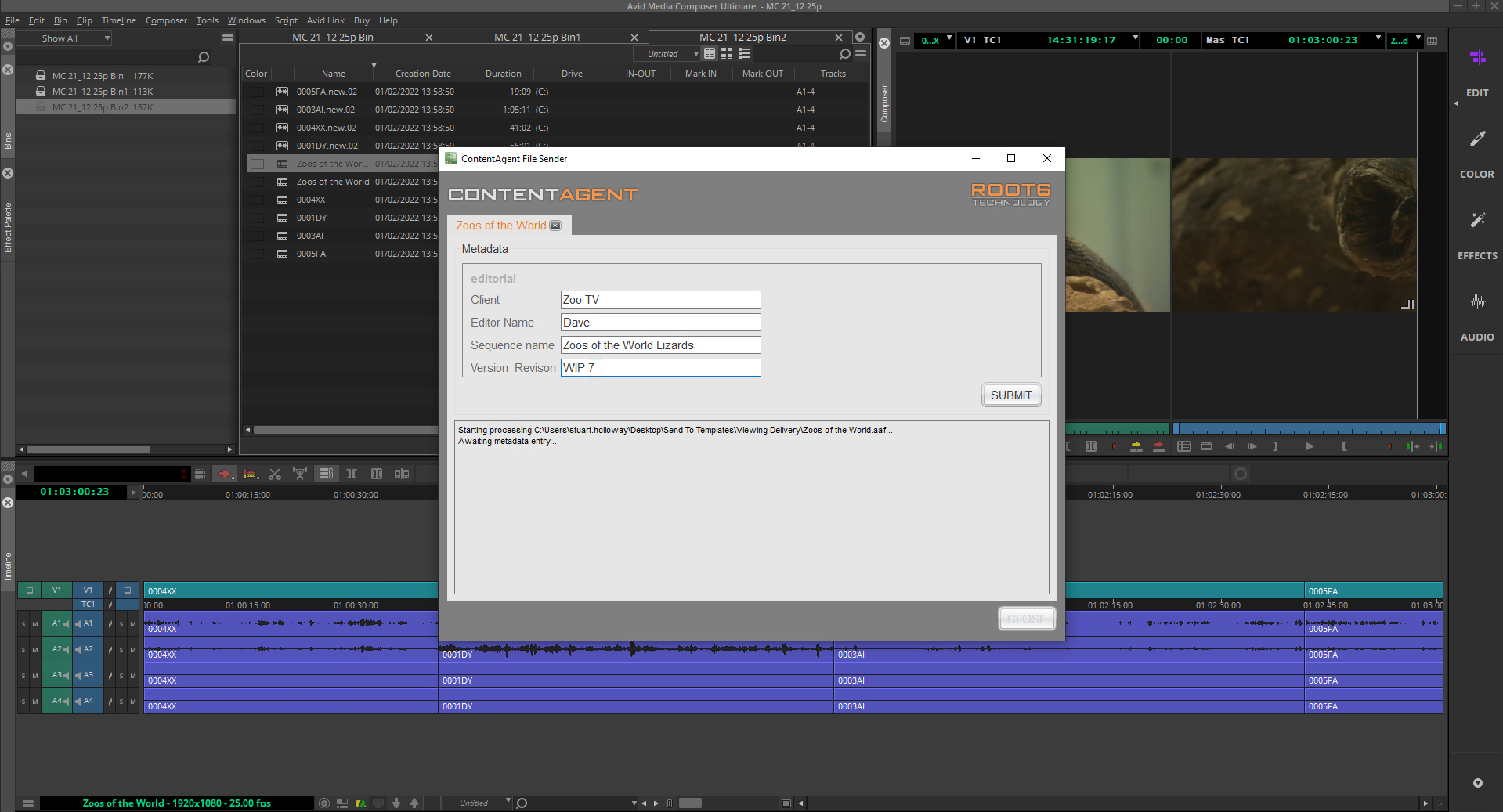Screen dimensions: 1503x812
Task: Adjust the timeline zoom scale slider at bottom
Action: click(690, 803)
